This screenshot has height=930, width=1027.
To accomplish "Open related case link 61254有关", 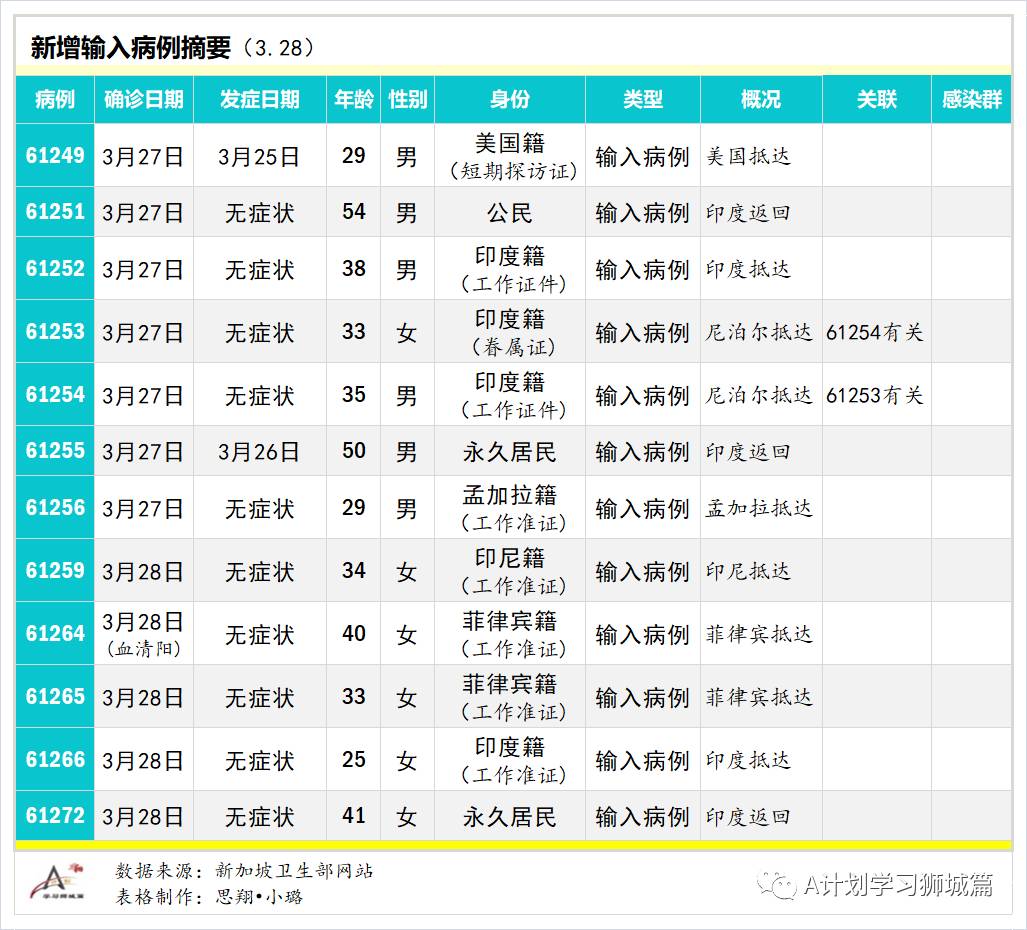I will tap(874, 332).
